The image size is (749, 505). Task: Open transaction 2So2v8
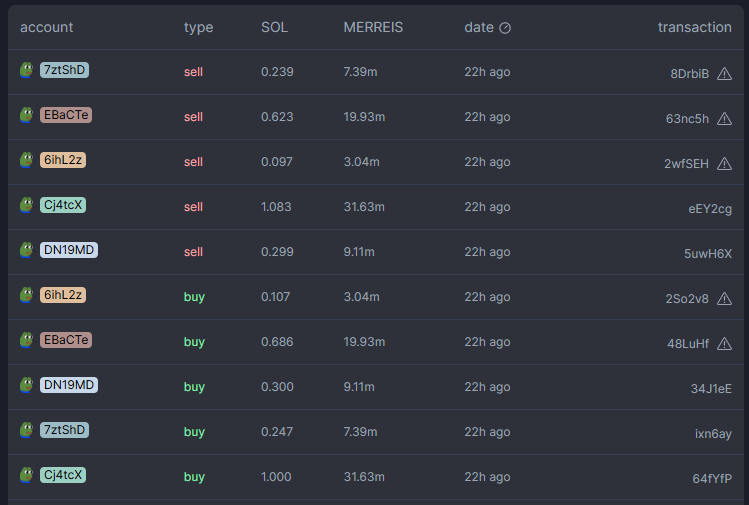pyautogui.click(x=687, y=299)
